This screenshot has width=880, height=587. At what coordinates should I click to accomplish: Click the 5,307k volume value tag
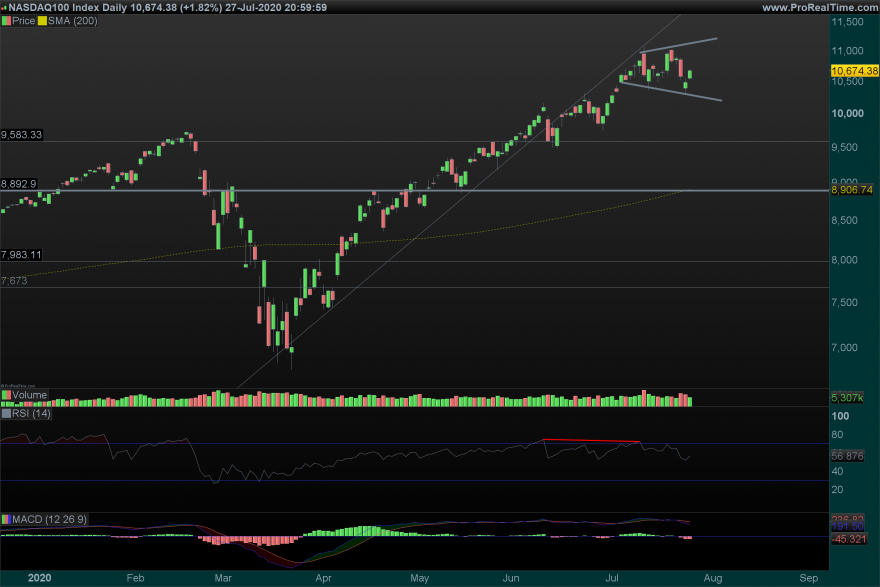pyautogui.click(x=847, y=398)
